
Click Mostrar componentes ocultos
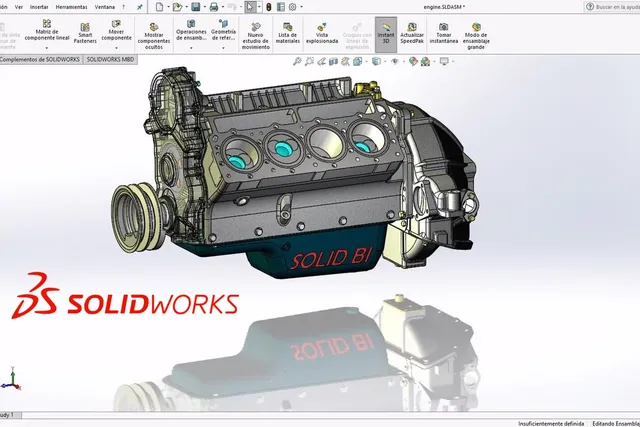point(154,36)
